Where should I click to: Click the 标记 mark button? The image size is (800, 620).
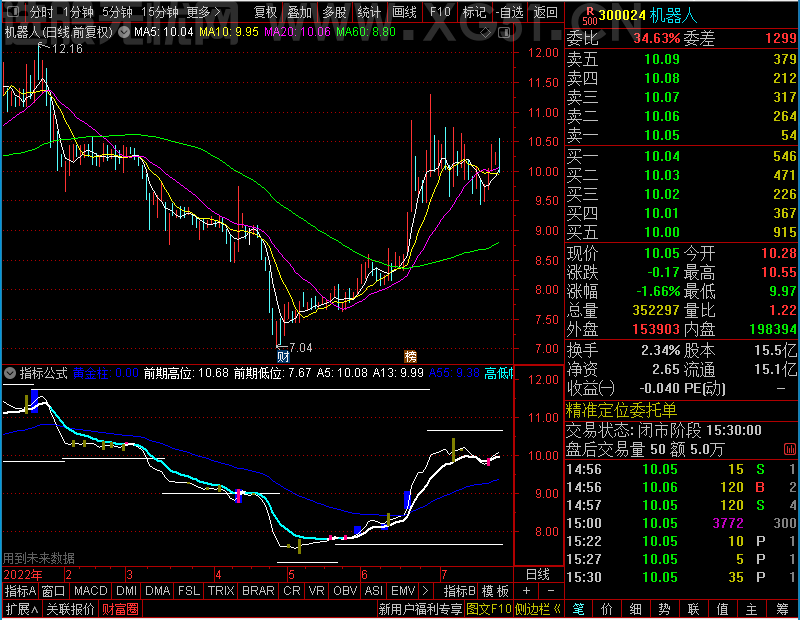(x=474, y=12)
